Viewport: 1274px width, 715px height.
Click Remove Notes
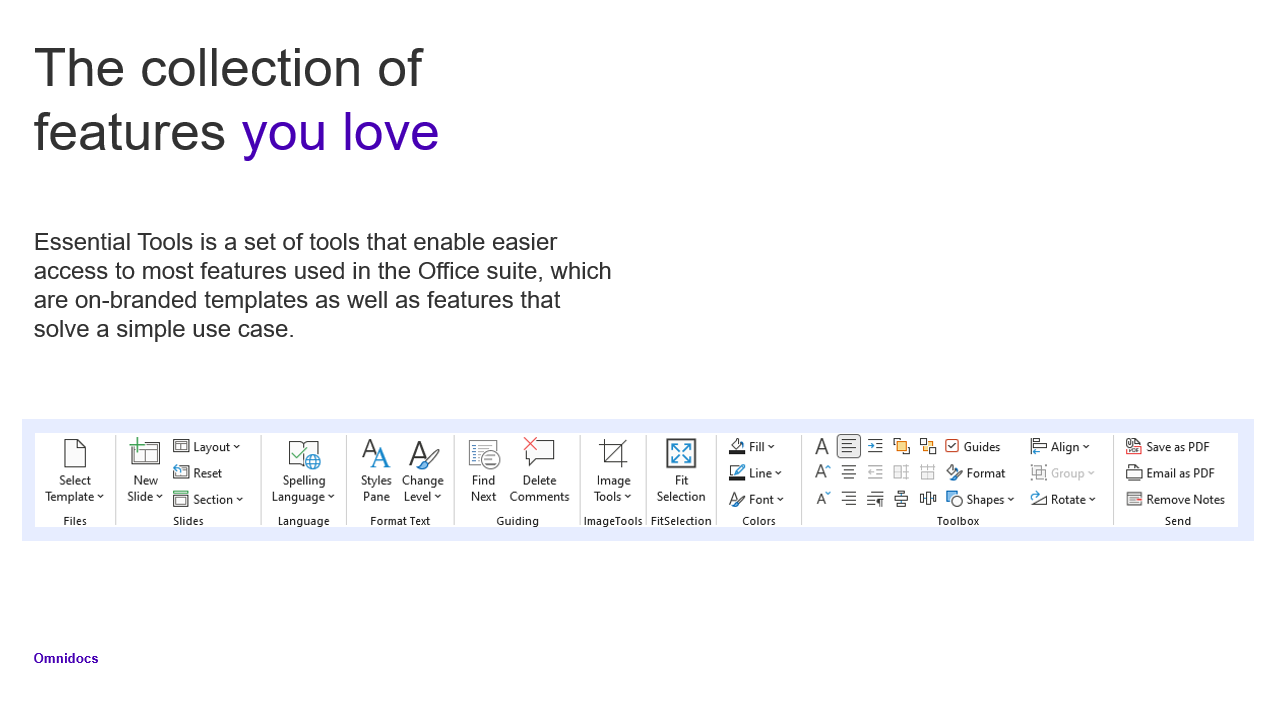[x=1175, y=499]
